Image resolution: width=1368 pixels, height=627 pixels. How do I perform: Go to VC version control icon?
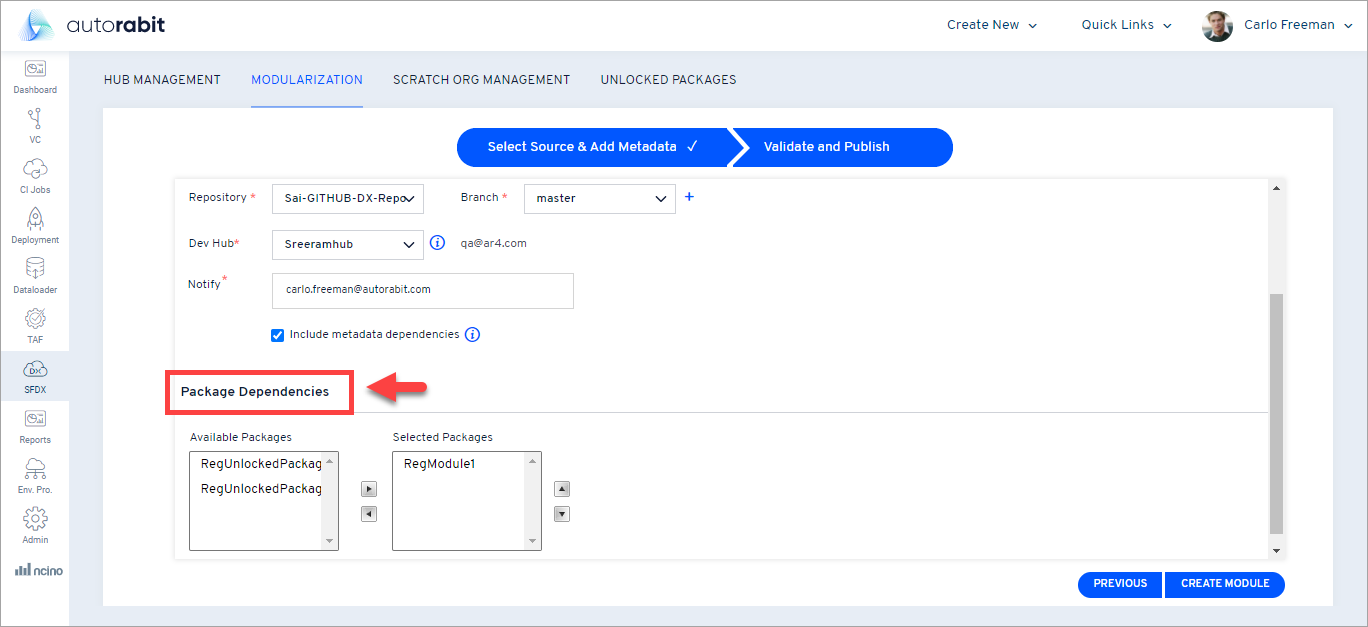[x=35, y=120]
